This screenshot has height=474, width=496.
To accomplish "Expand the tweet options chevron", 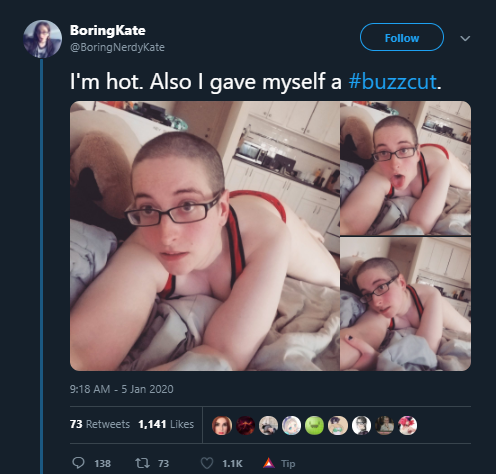I will point(465,38).
